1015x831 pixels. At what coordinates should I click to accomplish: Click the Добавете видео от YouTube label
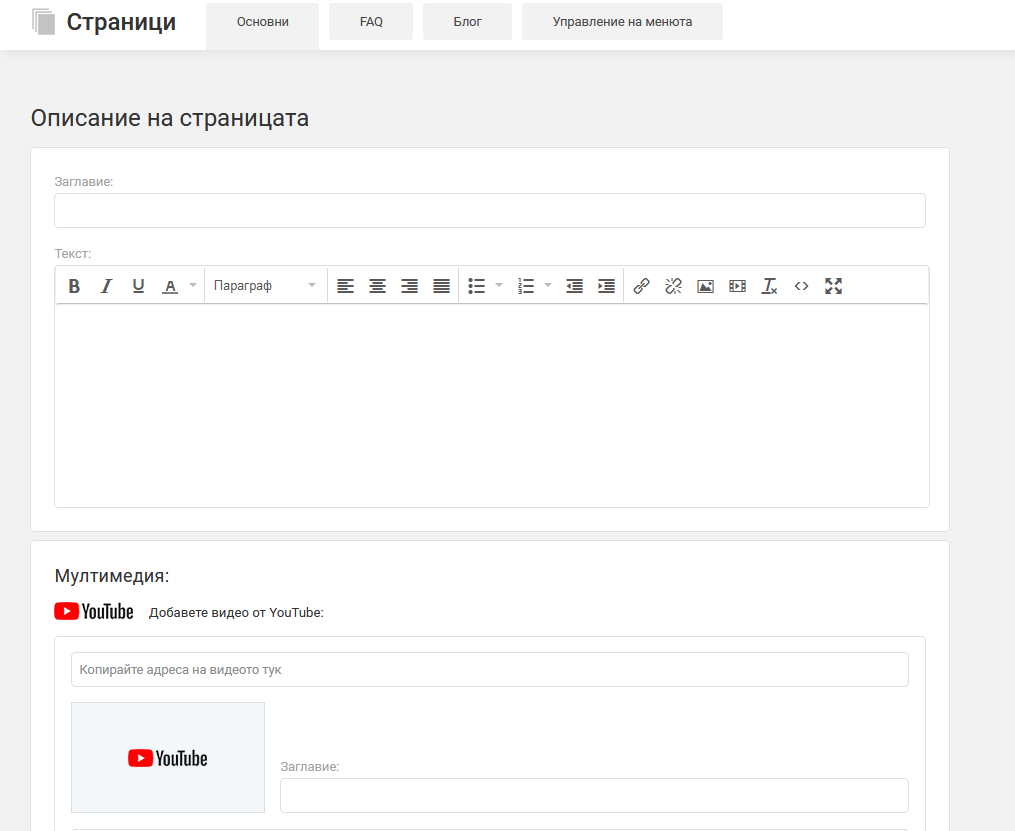tap(236, 612)
